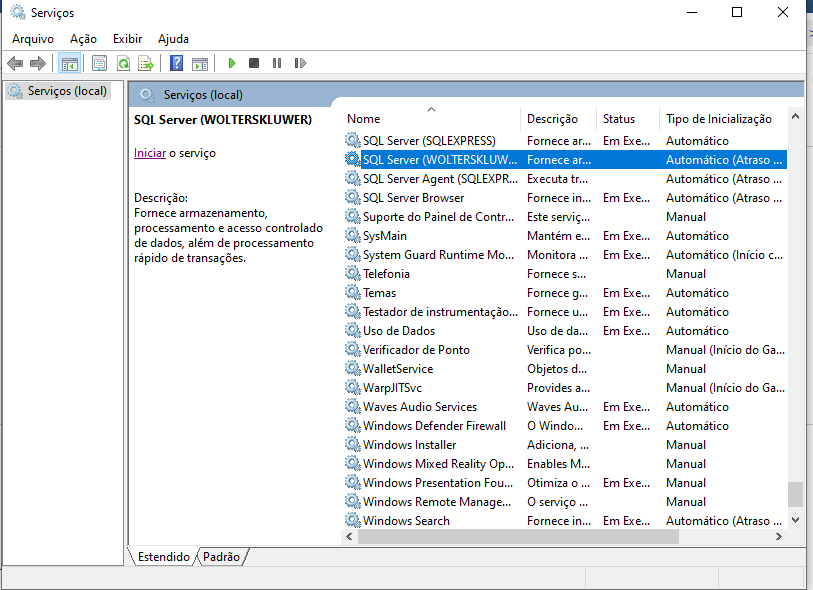Click the horizontal scrollbar thumb

click(518, 537)
